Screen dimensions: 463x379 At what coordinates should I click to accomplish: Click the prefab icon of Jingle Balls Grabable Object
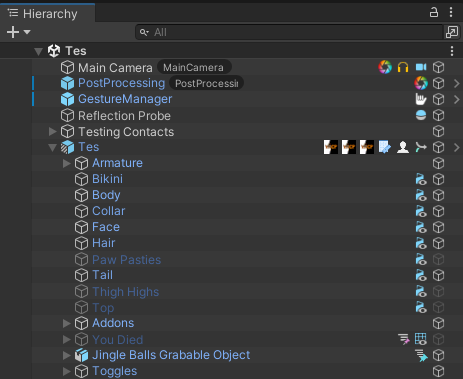81,355
